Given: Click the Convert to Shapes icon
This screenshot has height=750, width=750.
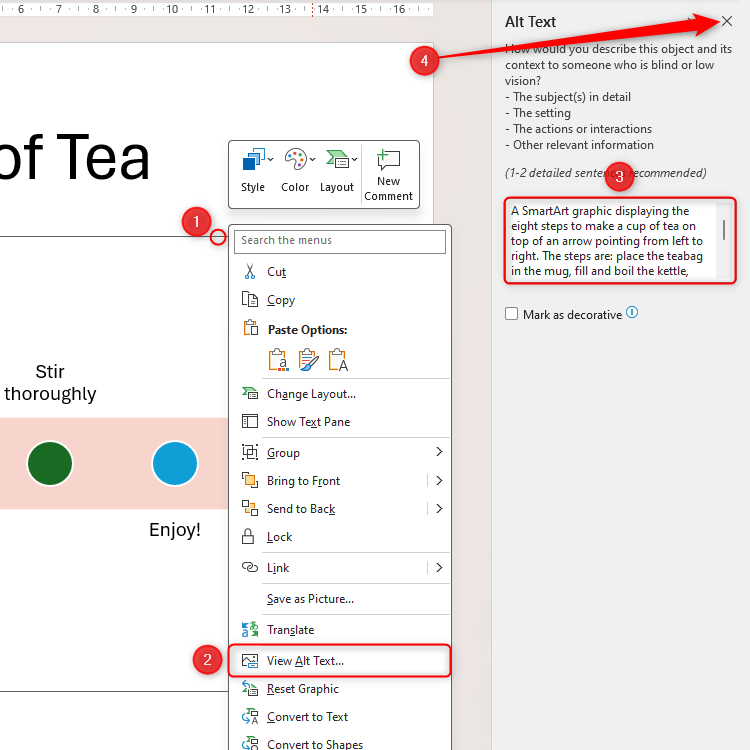Looking at the screenshot, I should pos(250,743).
